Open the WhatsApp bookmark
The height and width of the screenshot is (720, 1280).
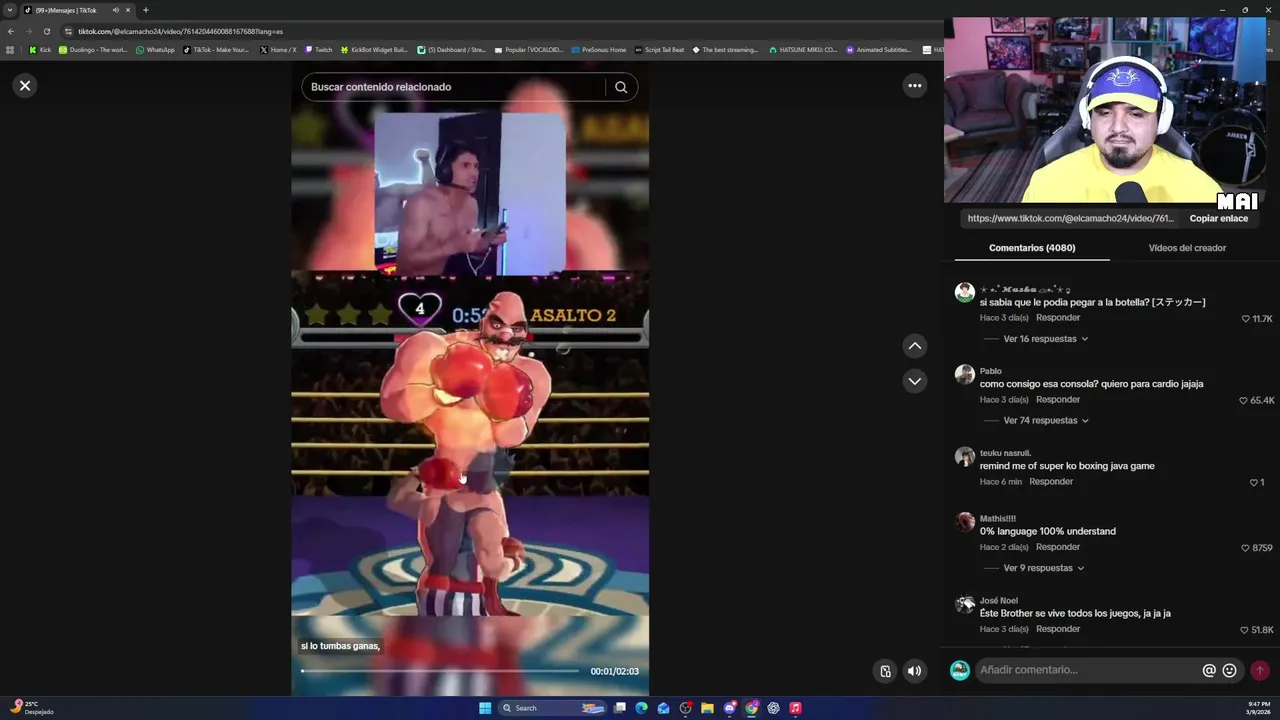tap(155, 50)
